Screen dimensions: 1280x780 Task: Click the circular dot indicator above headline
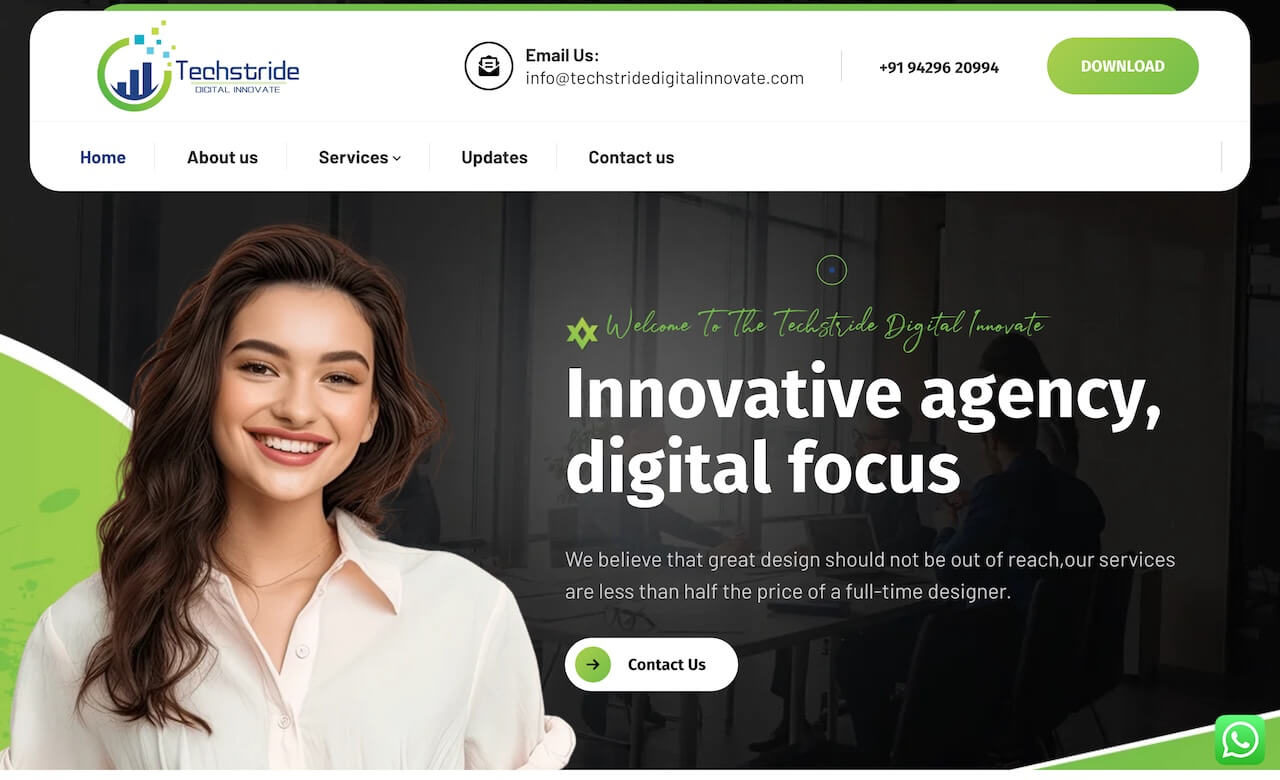[832, 270]
